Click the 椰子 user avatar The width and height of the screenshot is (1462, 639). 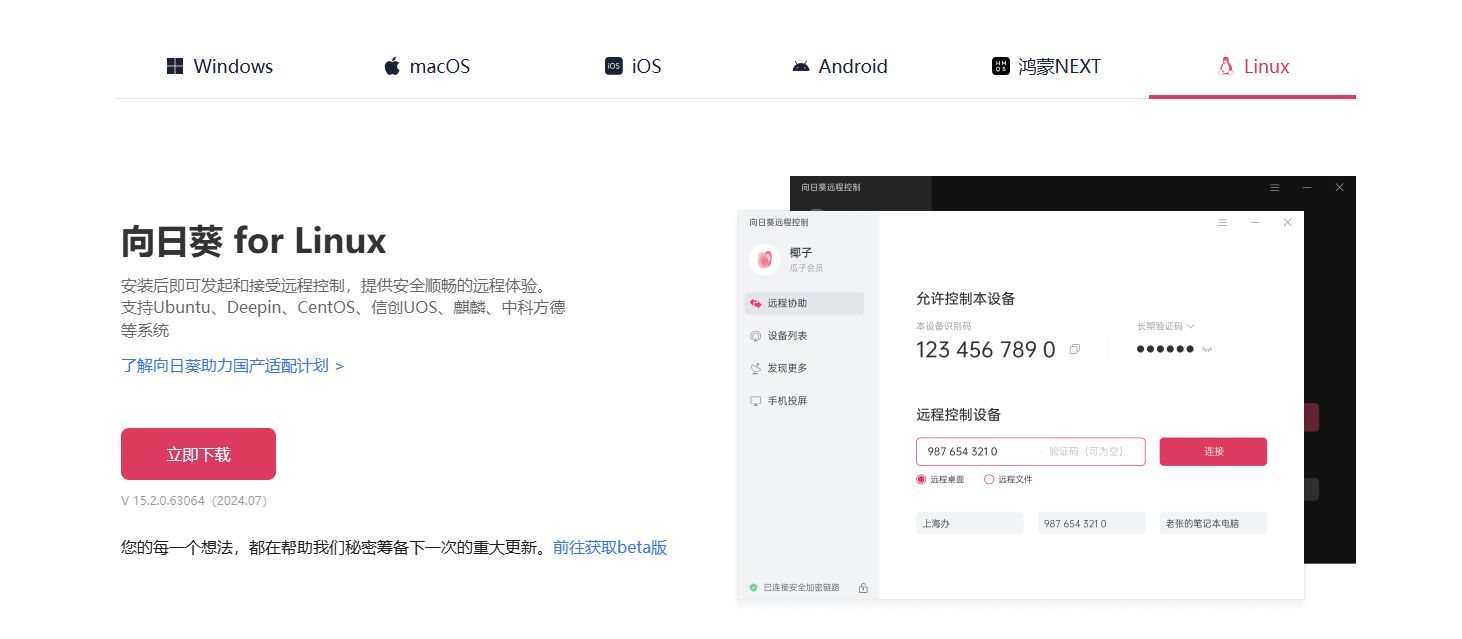[x=764, y=260]
